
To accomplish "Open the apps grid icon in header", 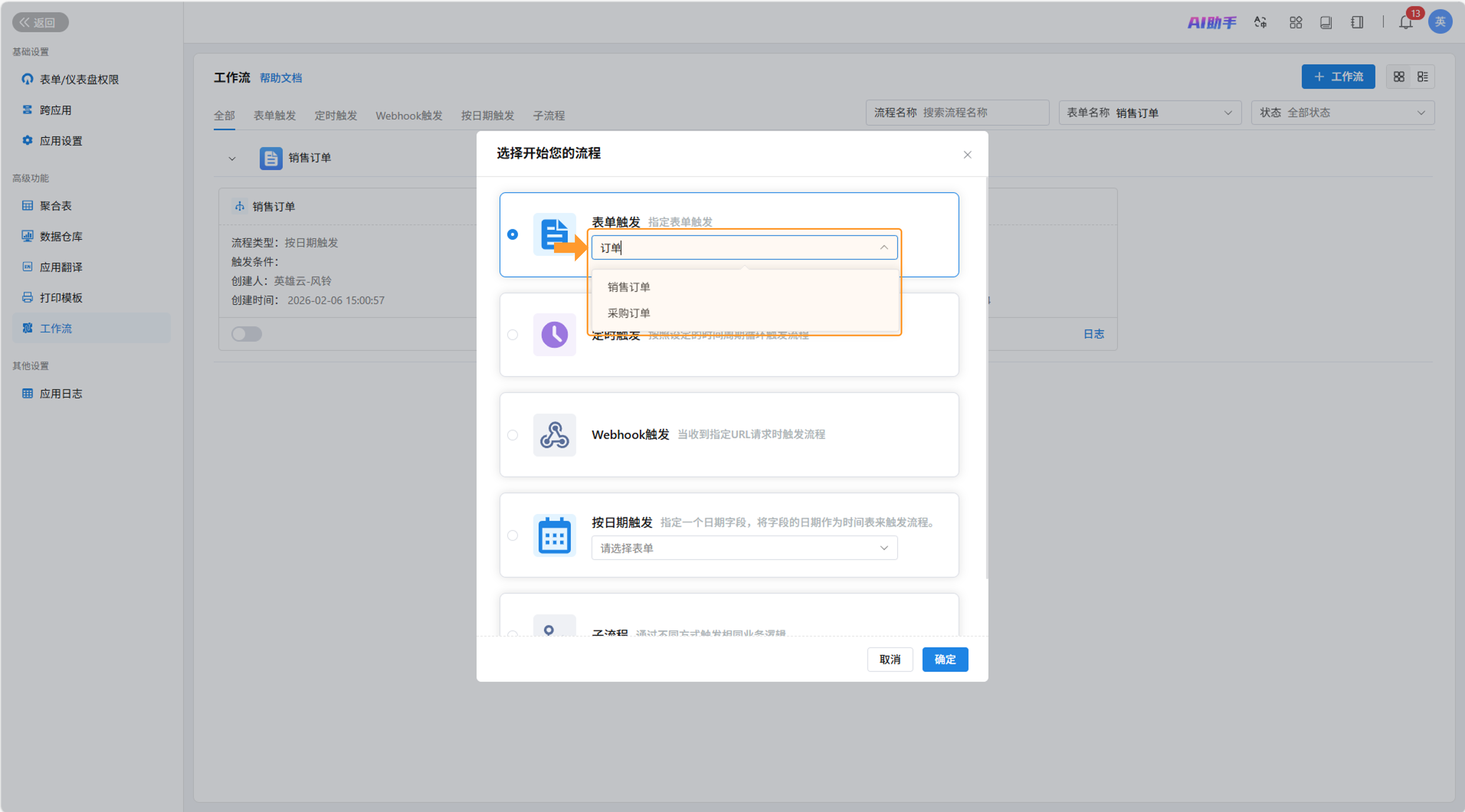I will point(1296,22).
